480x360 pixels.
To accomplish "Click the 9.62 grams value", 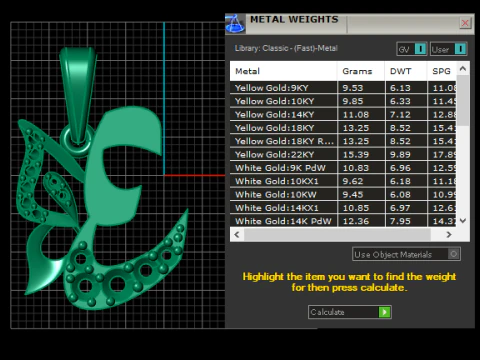I will point(353,181).
